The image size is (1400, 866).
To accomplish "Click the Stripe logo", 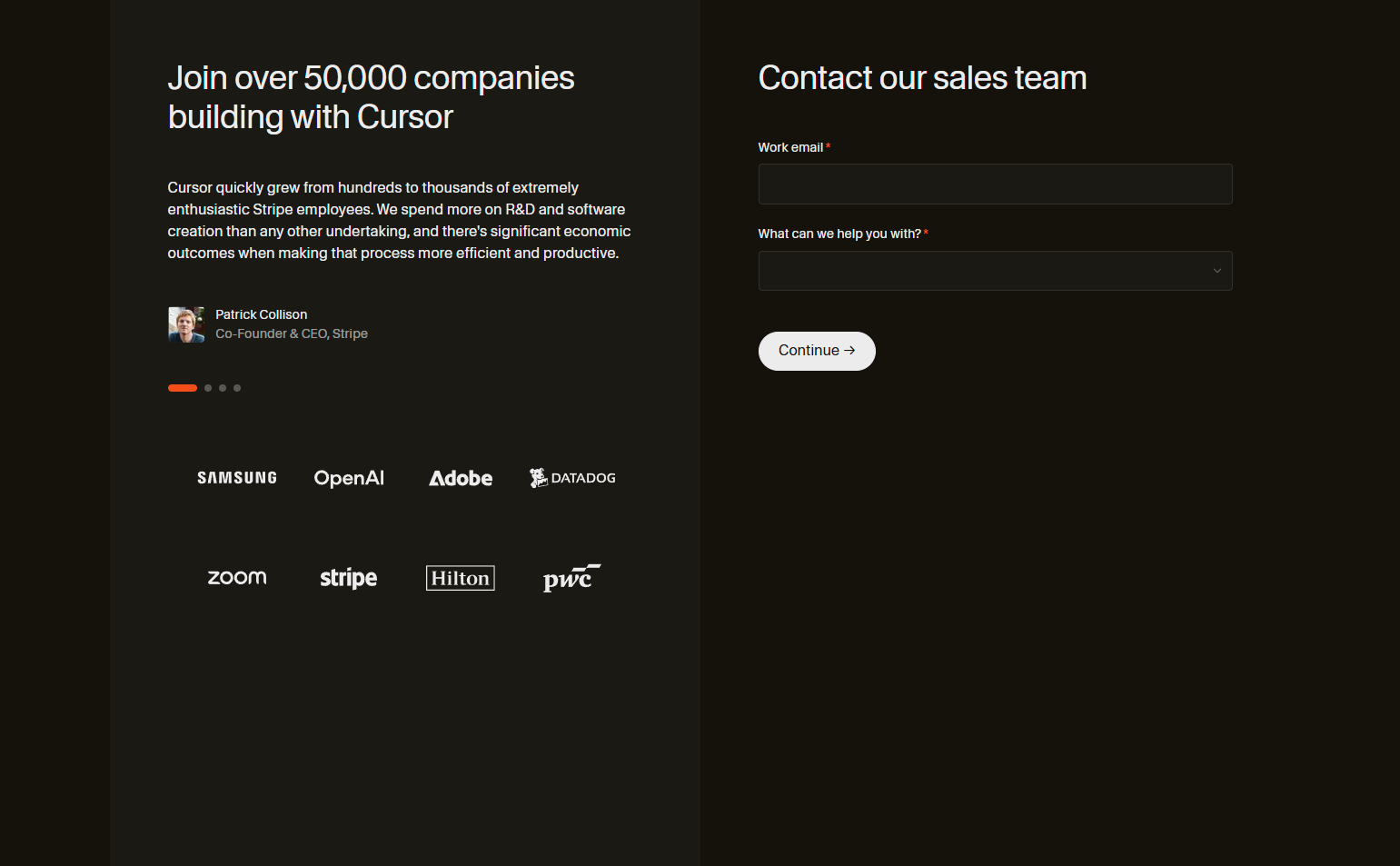I will click(x=349, y=577).
